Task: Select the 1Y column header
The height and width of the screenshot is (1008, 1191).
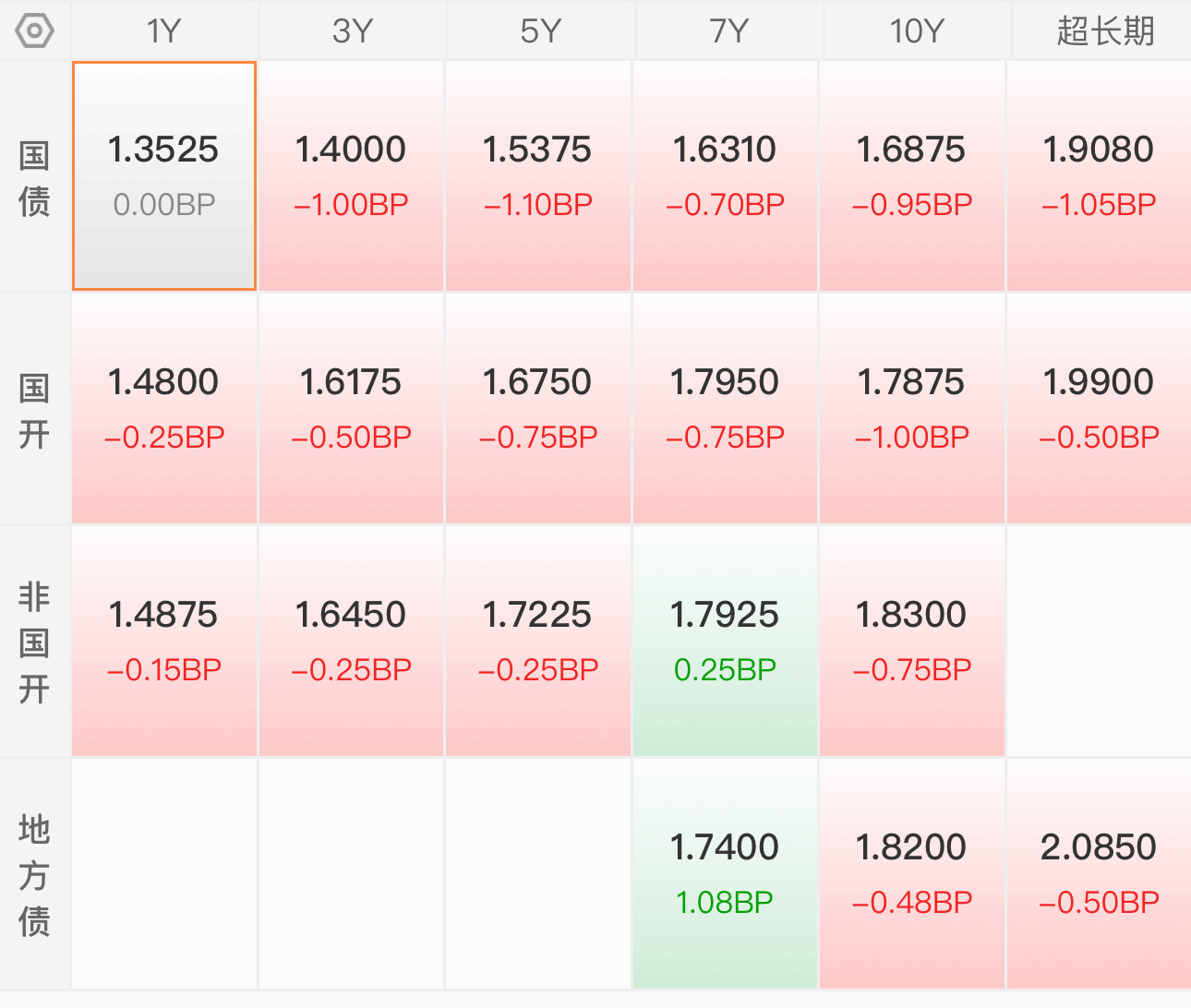Action: click(x=164, y=31)
